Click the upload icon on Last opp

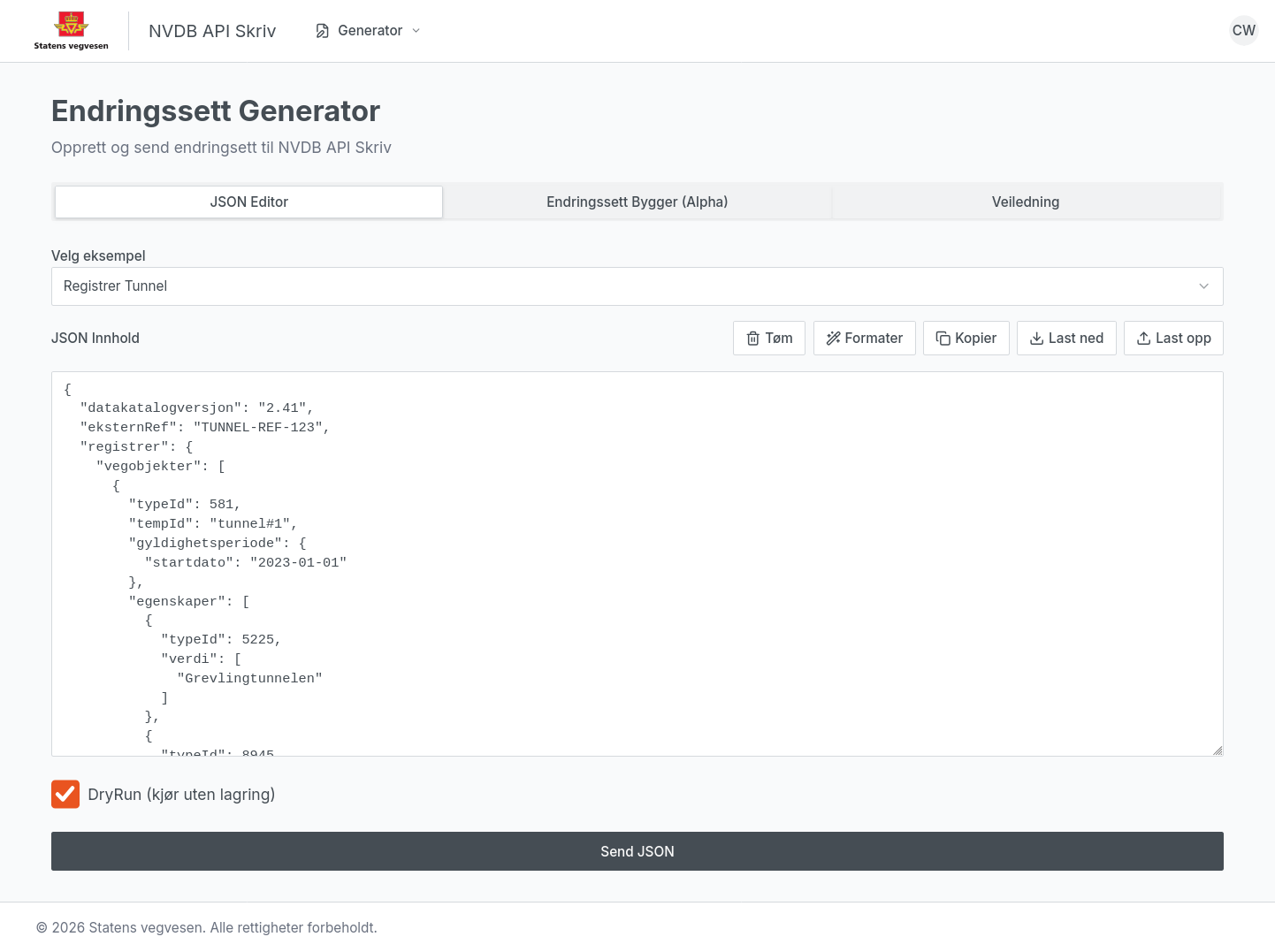click(x=1144, y=339)
